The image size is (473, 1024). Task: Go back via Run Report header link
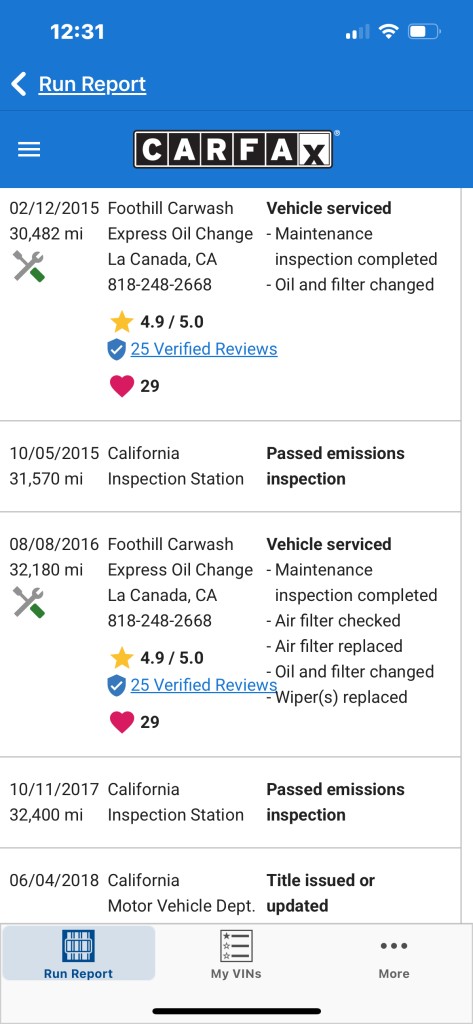pyautogui.click(x=92, y=84)
